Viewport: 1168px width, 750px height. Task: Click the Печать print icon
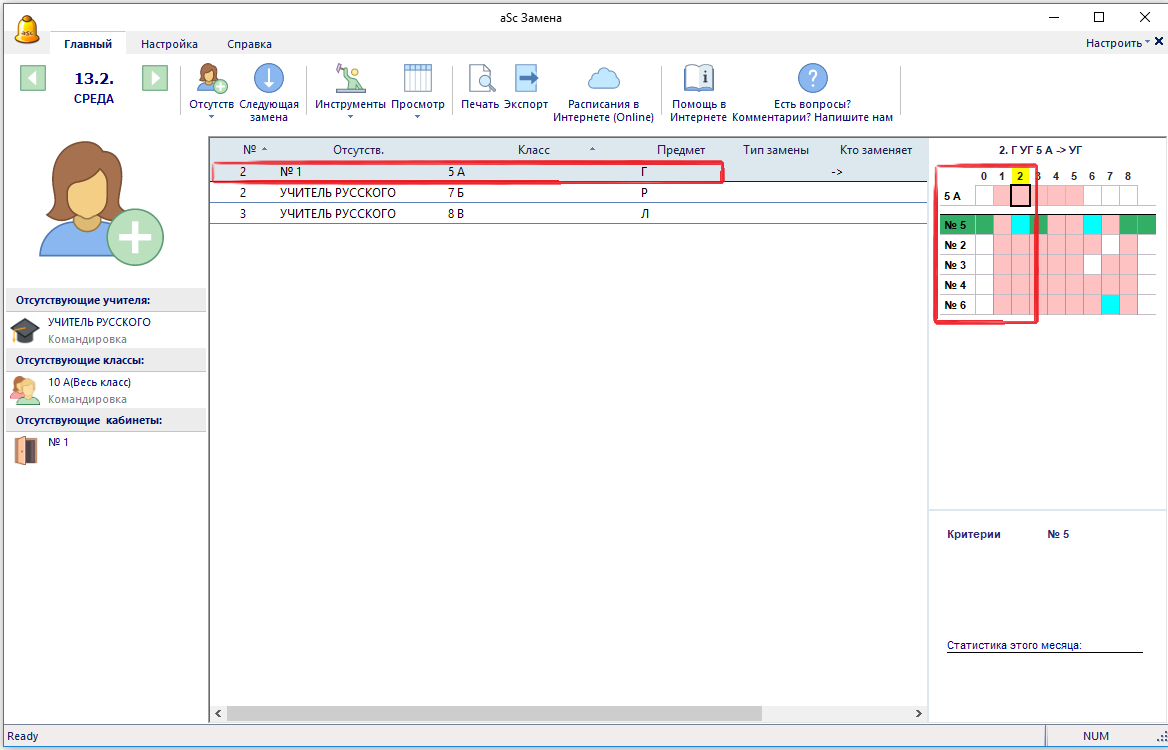point(480,79)
